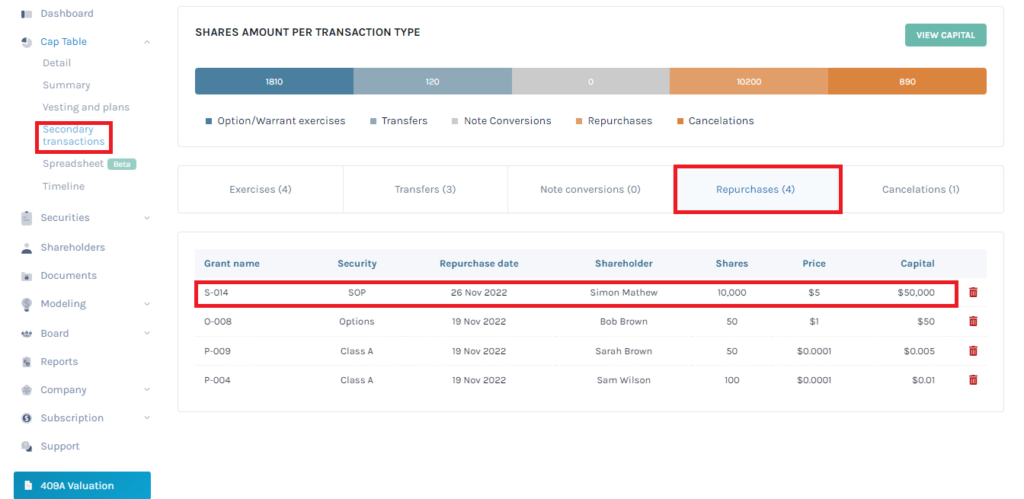Viewport: 1024px width, 499px height.
Task: Open the Exercises (4) tab
Action: (260, 189)
